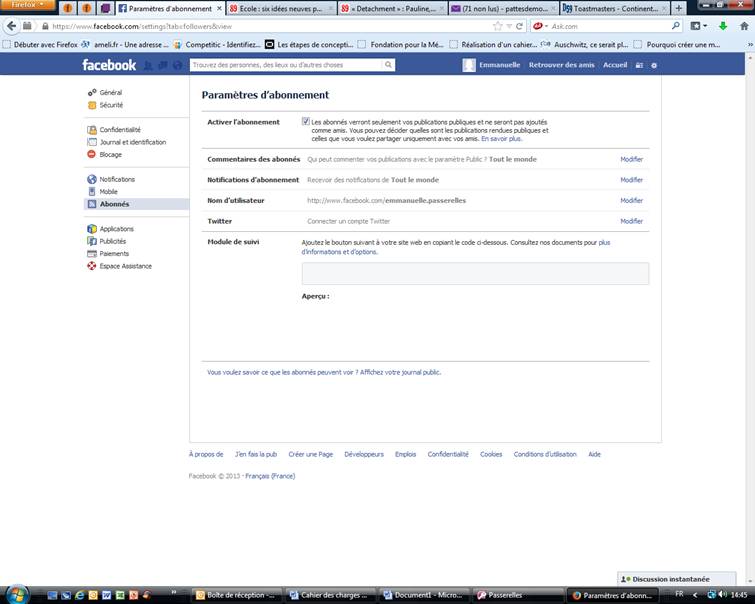Toggle the Activer l'abonnement checkbox
755x604 pixels.
(305, 121)
